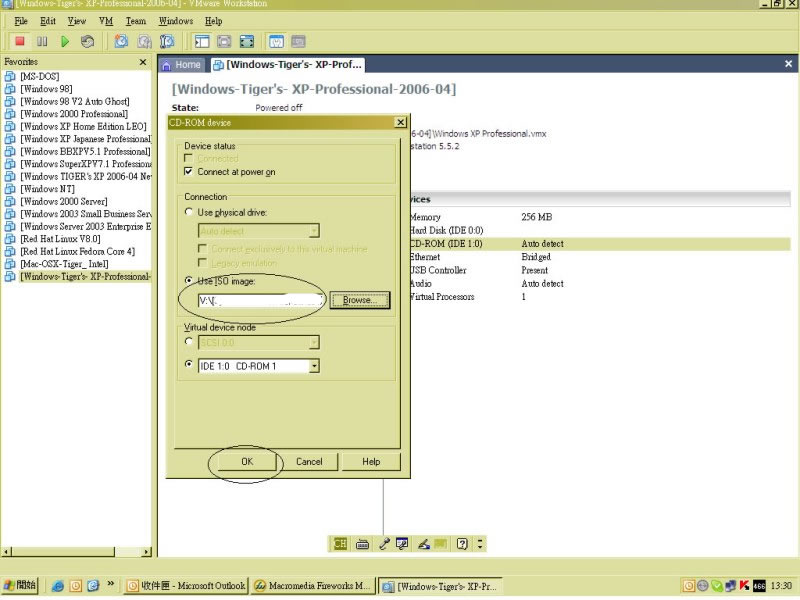Click the Suspend (pause) toolbar icon

point(42,41)
